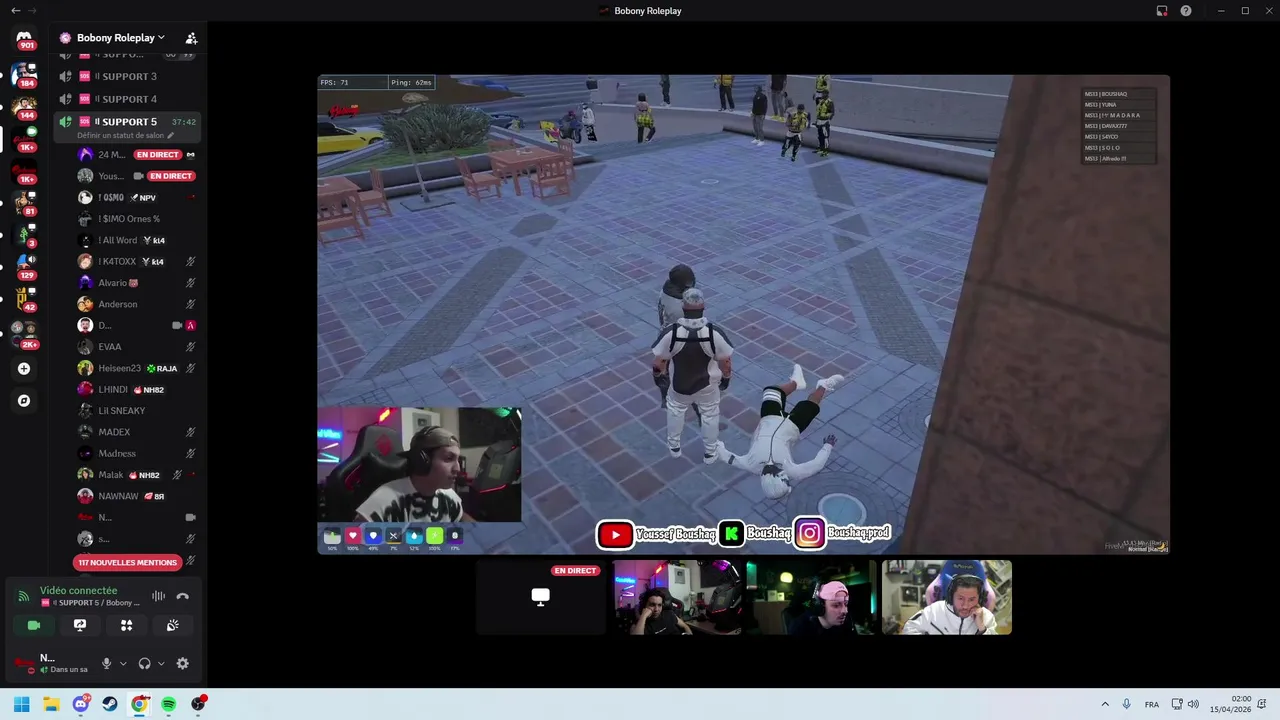Open user settings gear

point(182,663)
